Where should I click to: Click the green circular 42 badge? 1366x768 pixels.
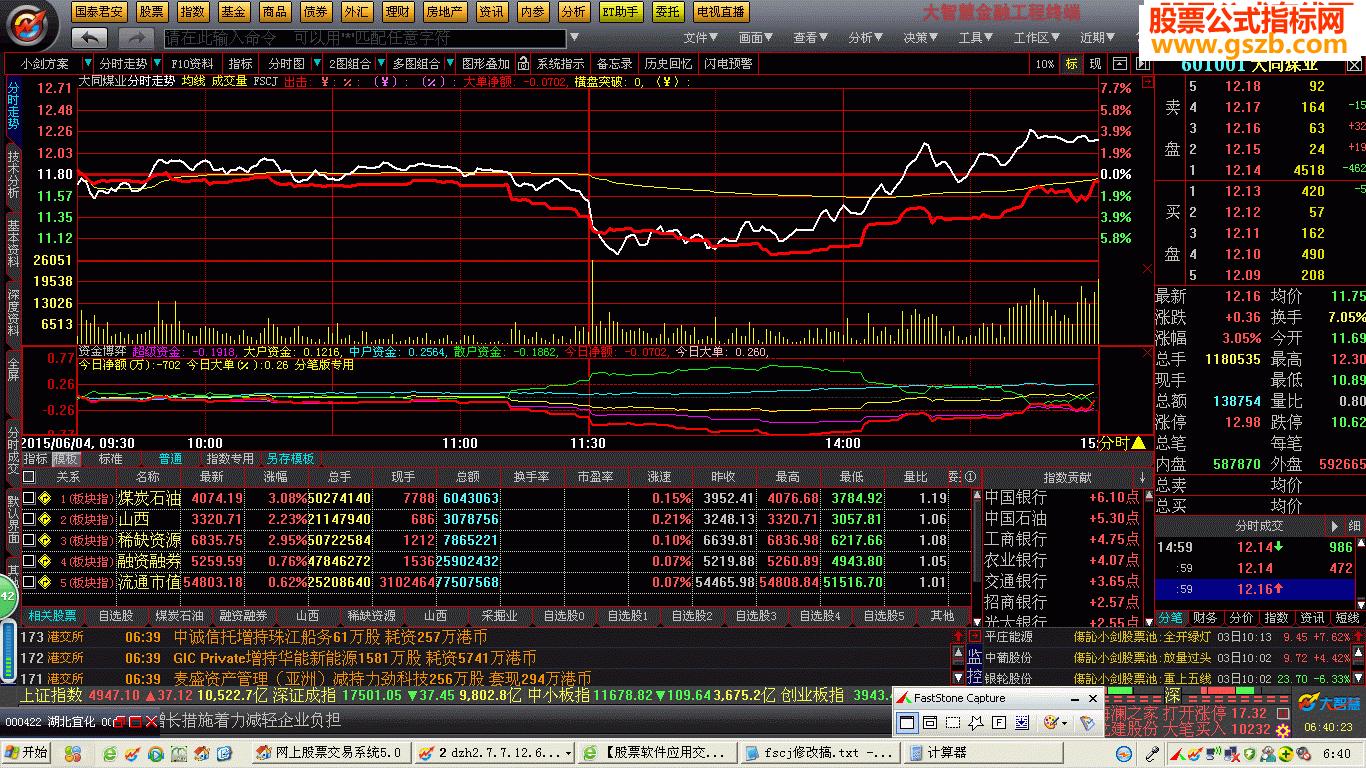[x=7, y=596]
